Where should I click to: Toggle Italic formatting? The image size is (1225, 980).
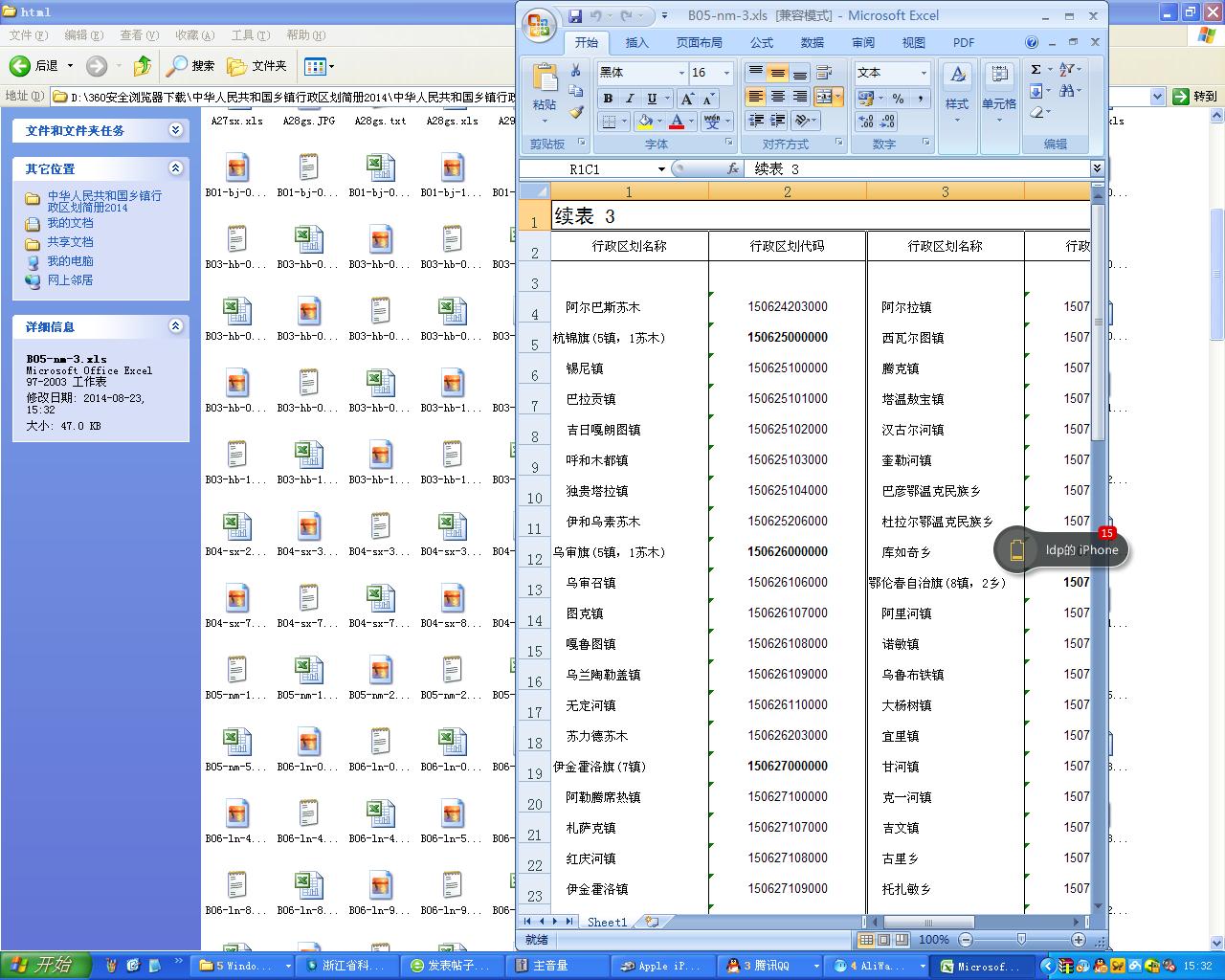pos(630,99)
